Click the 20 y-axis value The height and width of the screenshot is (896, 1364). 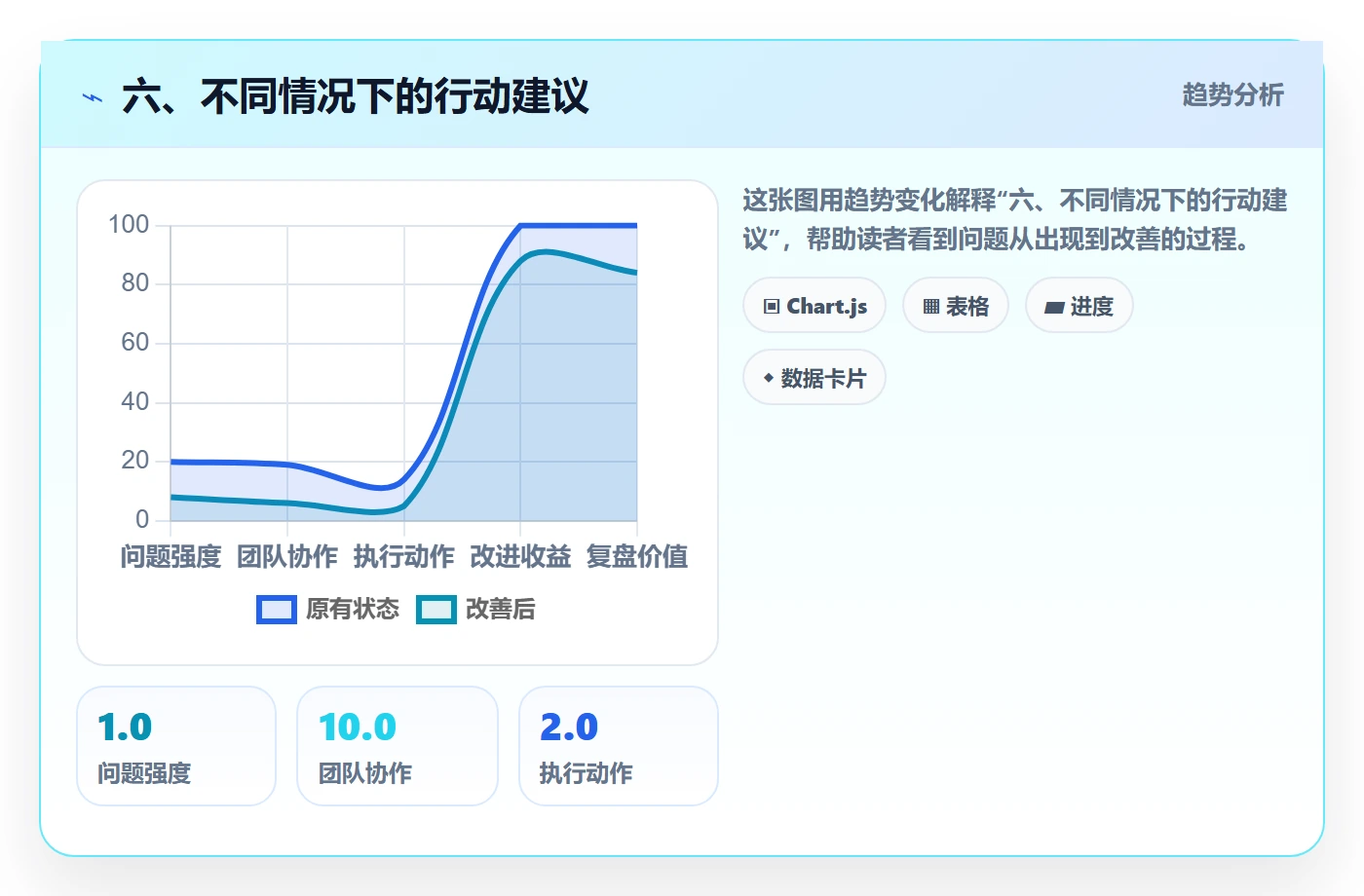click(135, 461)
